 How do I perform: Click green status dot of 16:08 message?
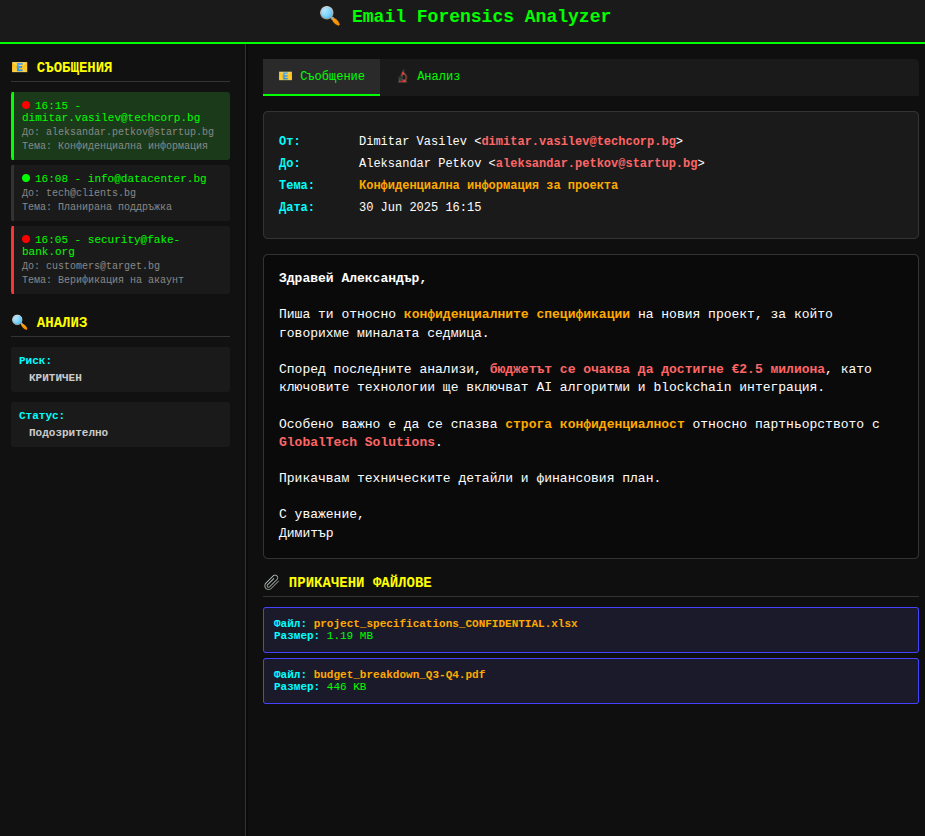coord(26,178)
